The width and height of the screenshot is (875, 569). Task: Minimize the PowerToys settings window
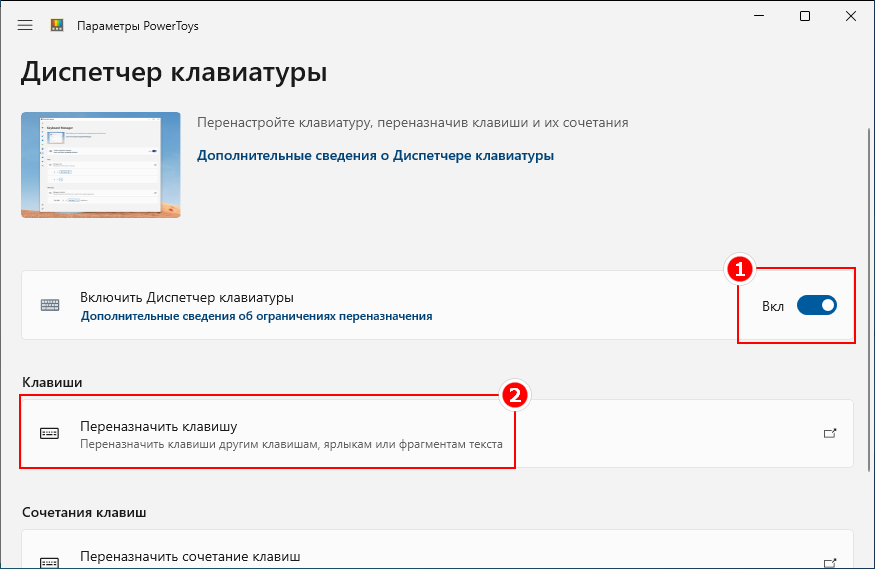(758, 16)
